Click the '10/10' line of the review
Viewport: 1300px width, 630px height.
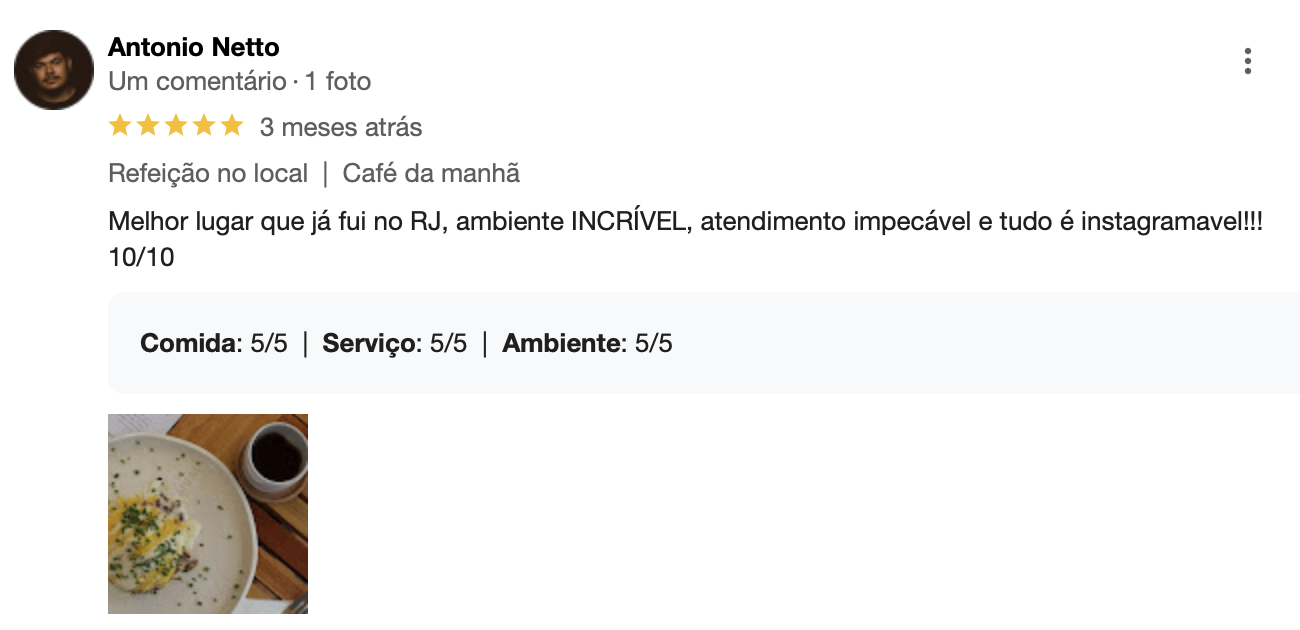[141, 257]
